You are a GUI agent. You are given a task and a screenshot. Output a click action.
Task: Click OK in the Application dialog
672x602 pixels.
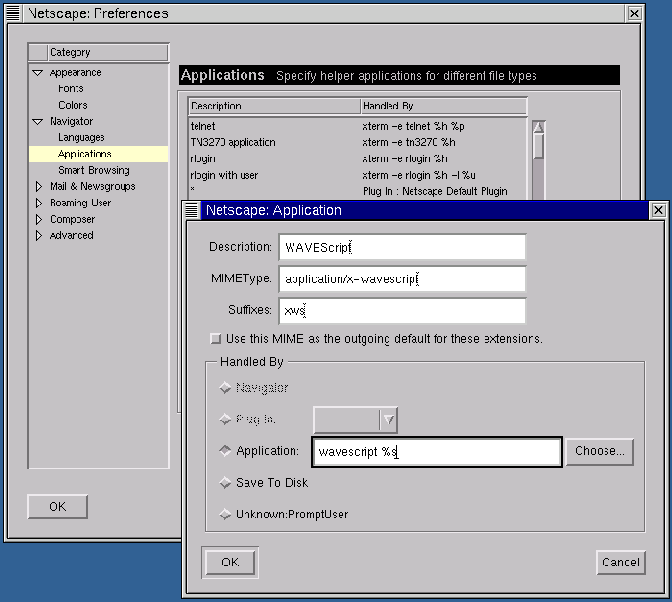(x=230, y=563)
